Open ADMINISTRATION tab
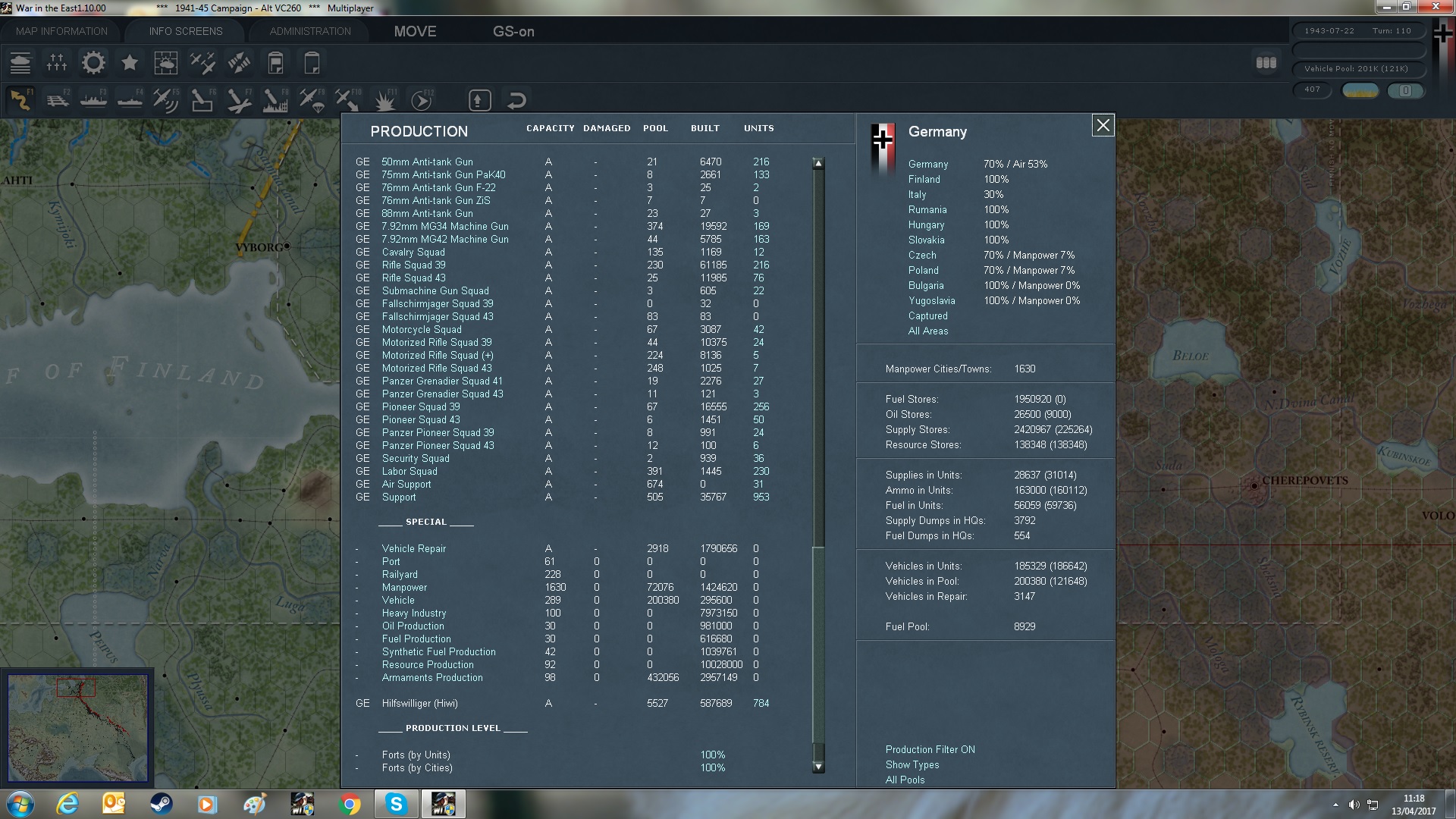The image size is (1456, 819). click(310, 31)
